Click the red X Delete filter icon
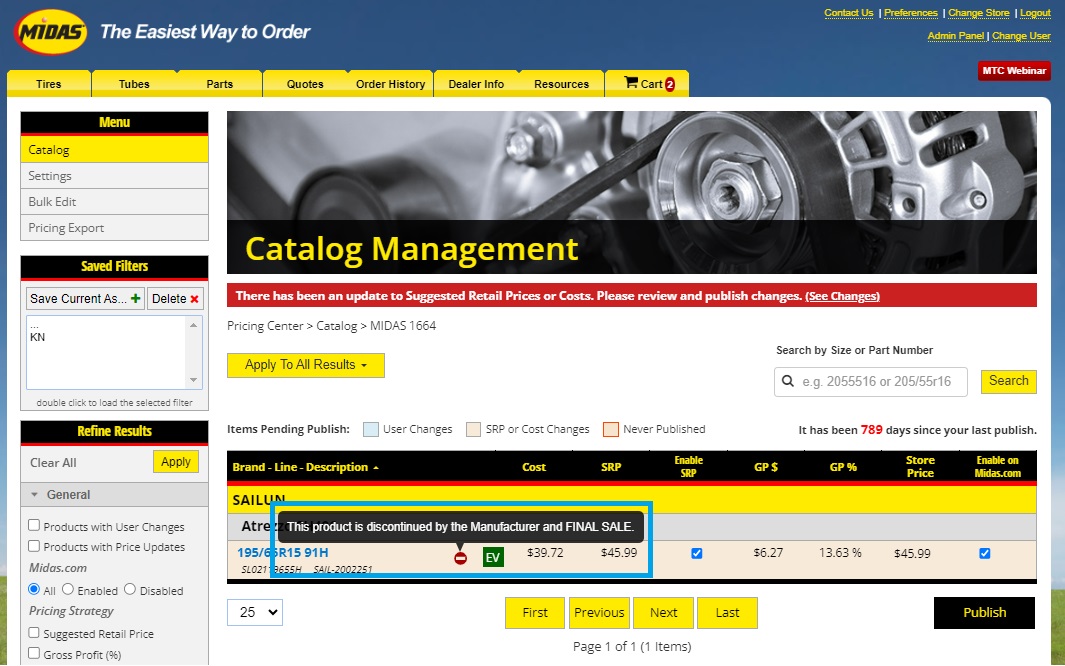 [195, 299]
